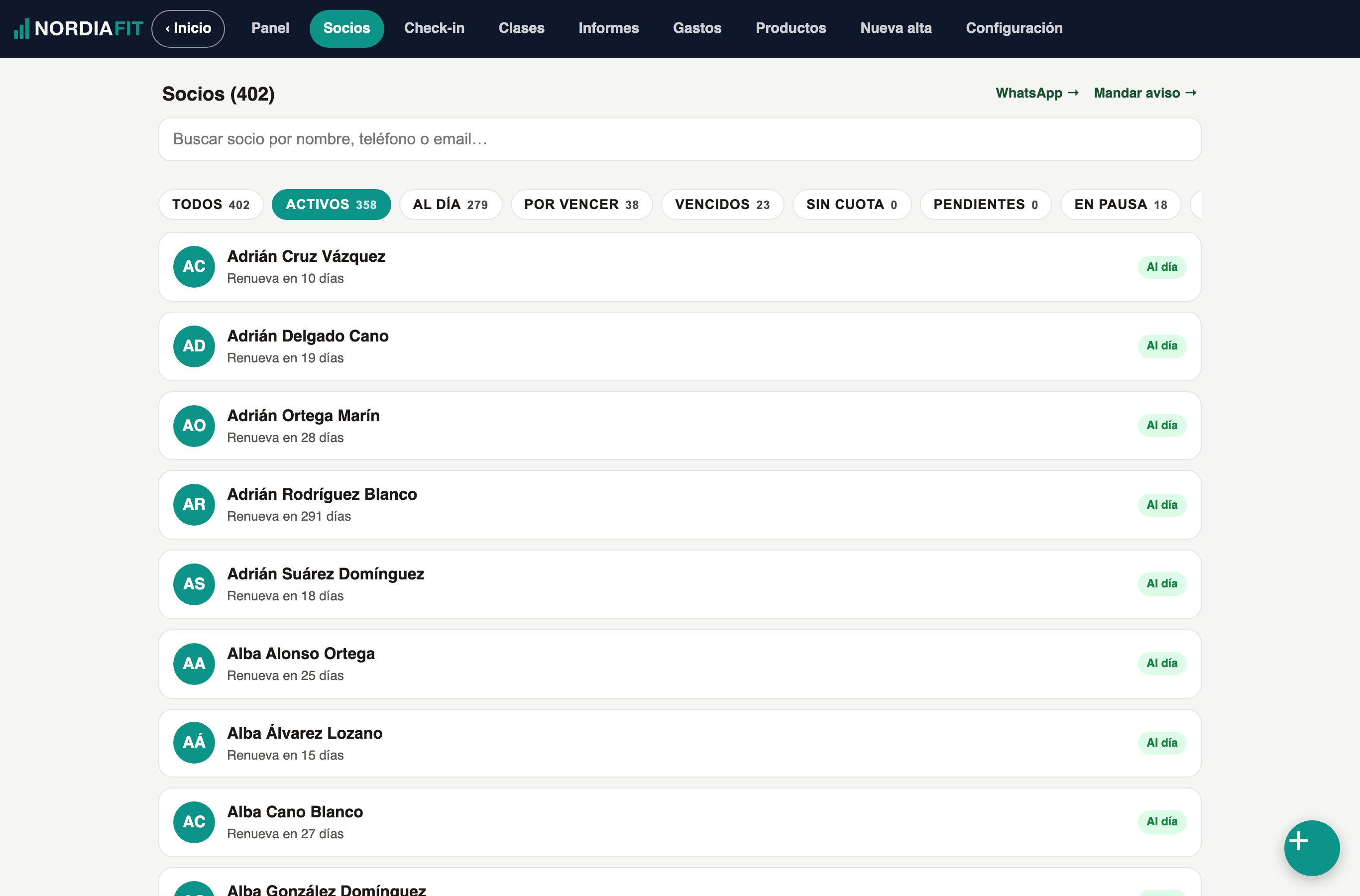Image resolution: width=1360 pixels, height=896 pixels.
Task: Click the name Adrián Ortega Marín
Action: point(304,416)
